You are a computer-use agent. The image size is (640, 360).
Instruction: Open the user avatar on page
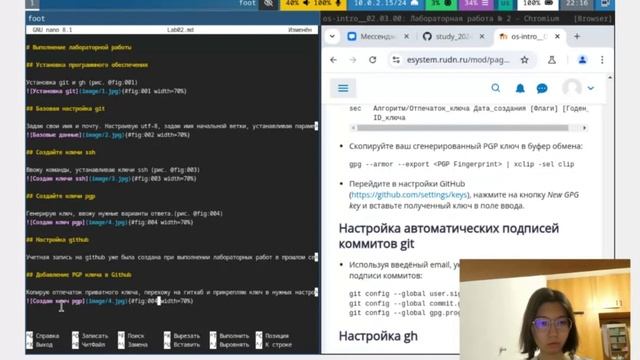coord(572,88)
